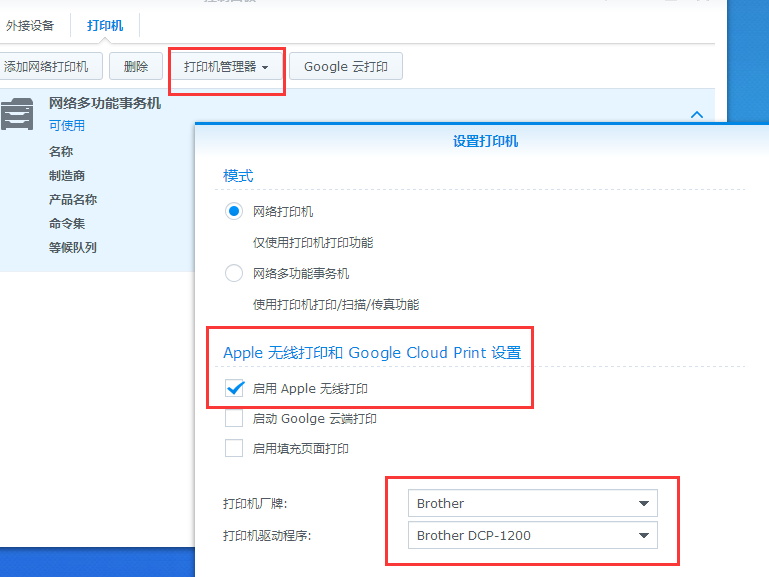The image size is (769, 577).
Task: Click the 添加网络打印机 button
Action: click(46, 67)
